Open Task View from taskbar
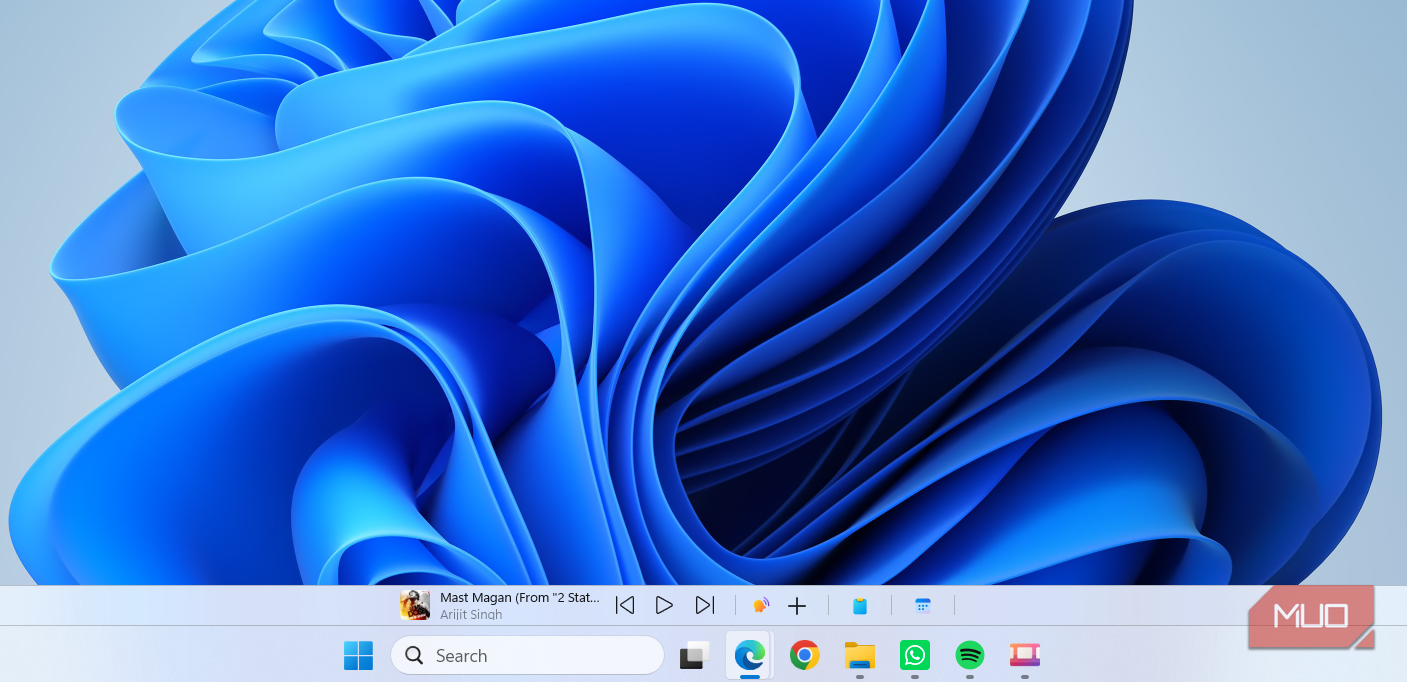 point(695,656)
